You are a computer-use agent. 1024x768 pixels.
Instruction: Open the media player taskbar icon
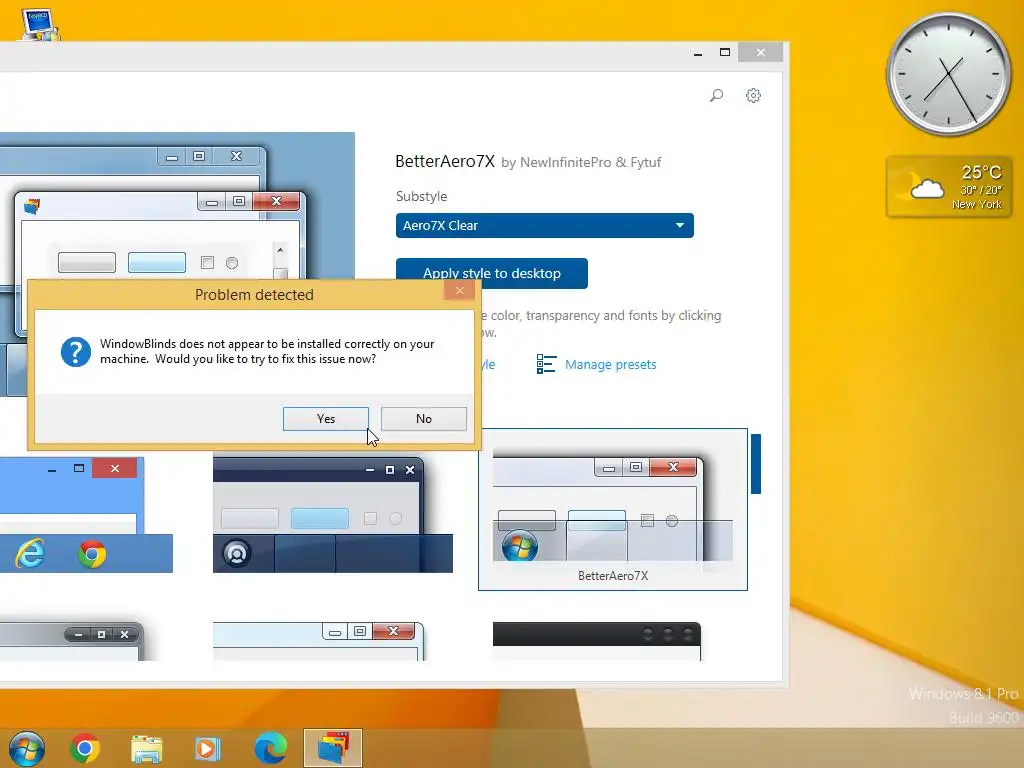(x=208, y=748)
